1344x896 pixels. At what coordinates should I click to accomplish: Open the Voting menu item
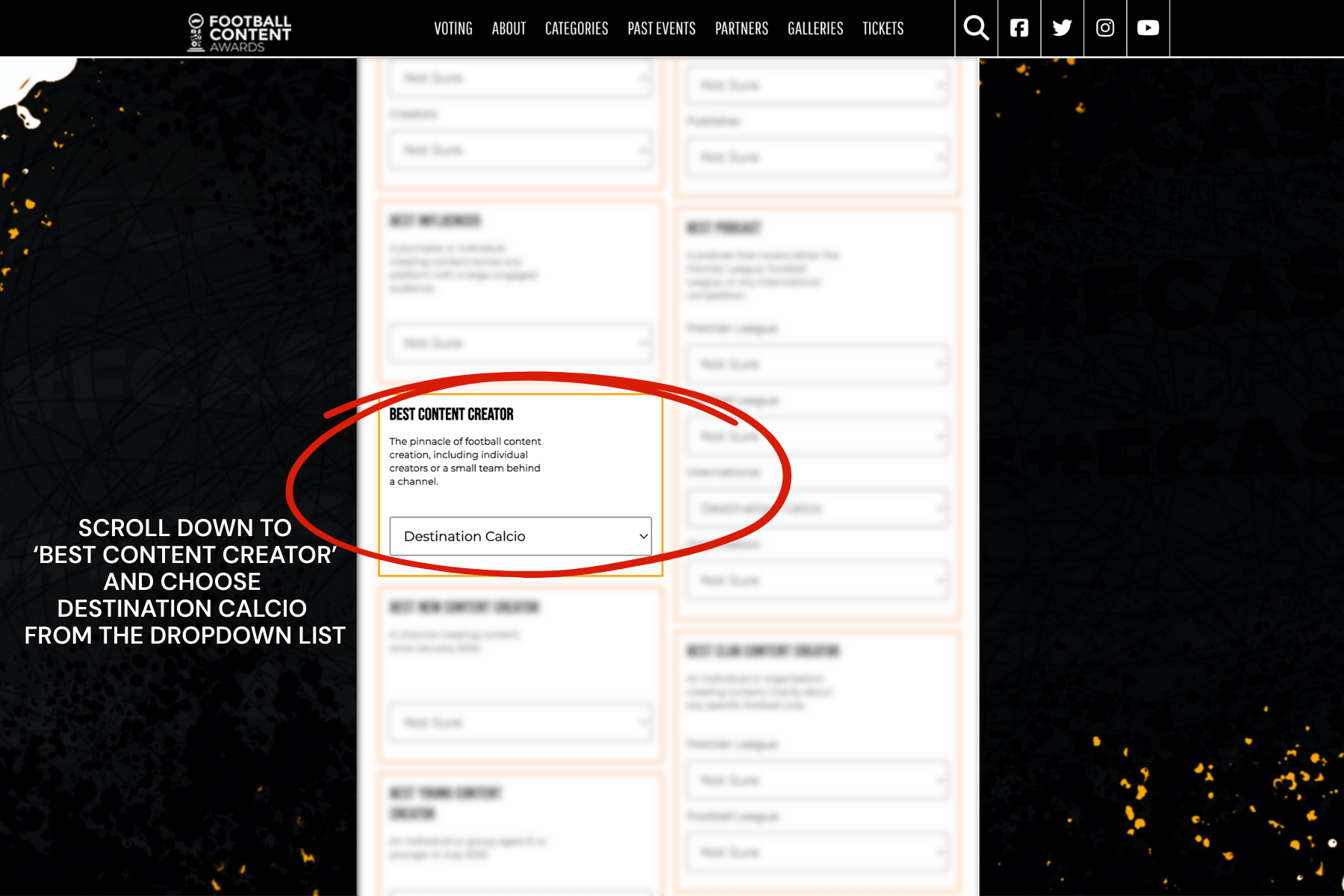[453, 28]
